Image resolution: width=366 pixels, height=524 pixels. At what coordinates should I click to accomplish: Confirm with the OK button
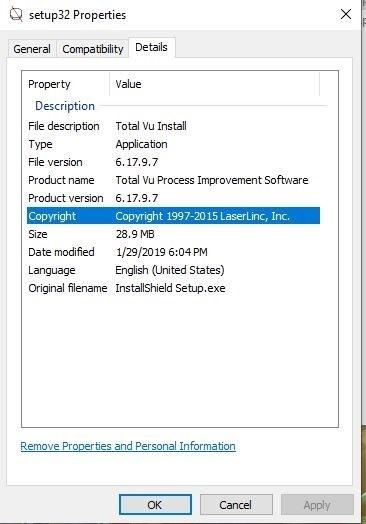pos(155,505)
